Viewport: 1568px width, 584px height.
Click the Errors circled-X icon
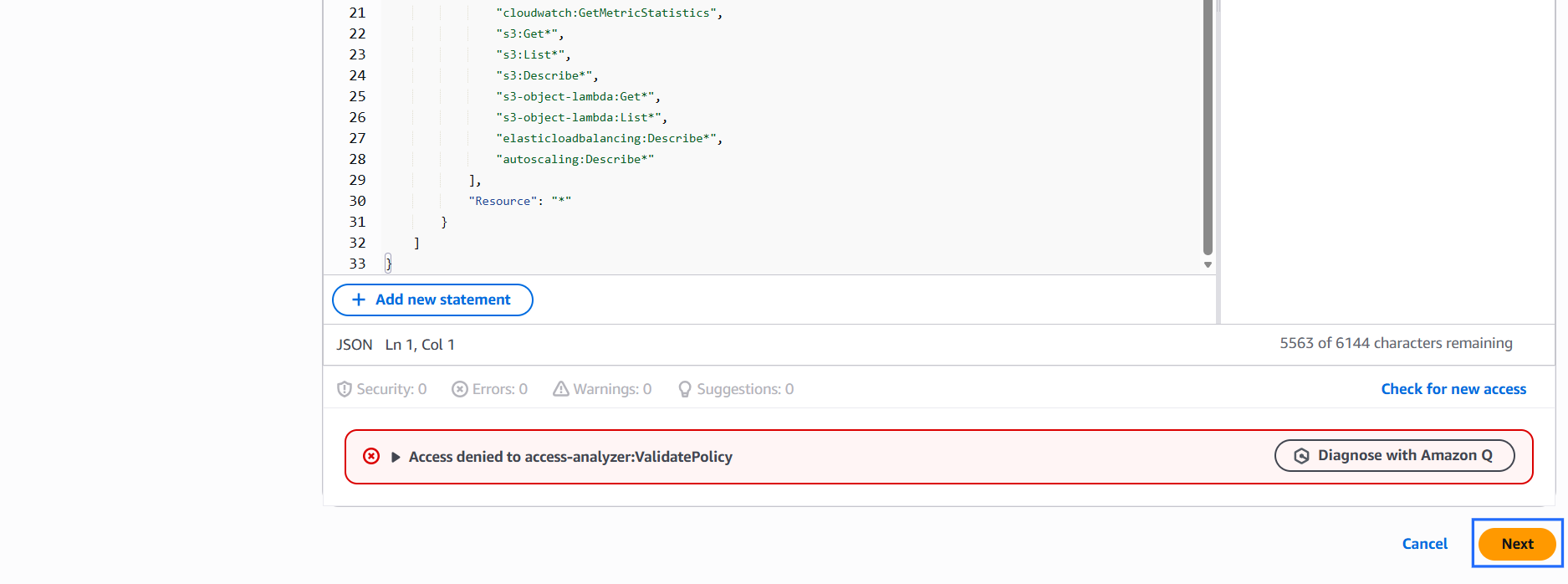(x=459, y=389)
